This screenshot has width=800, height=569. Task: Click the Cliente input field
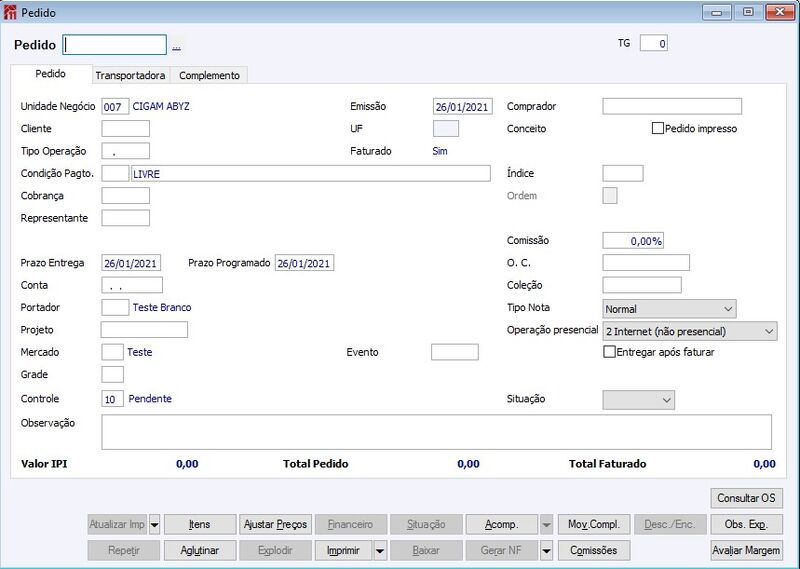126,129
